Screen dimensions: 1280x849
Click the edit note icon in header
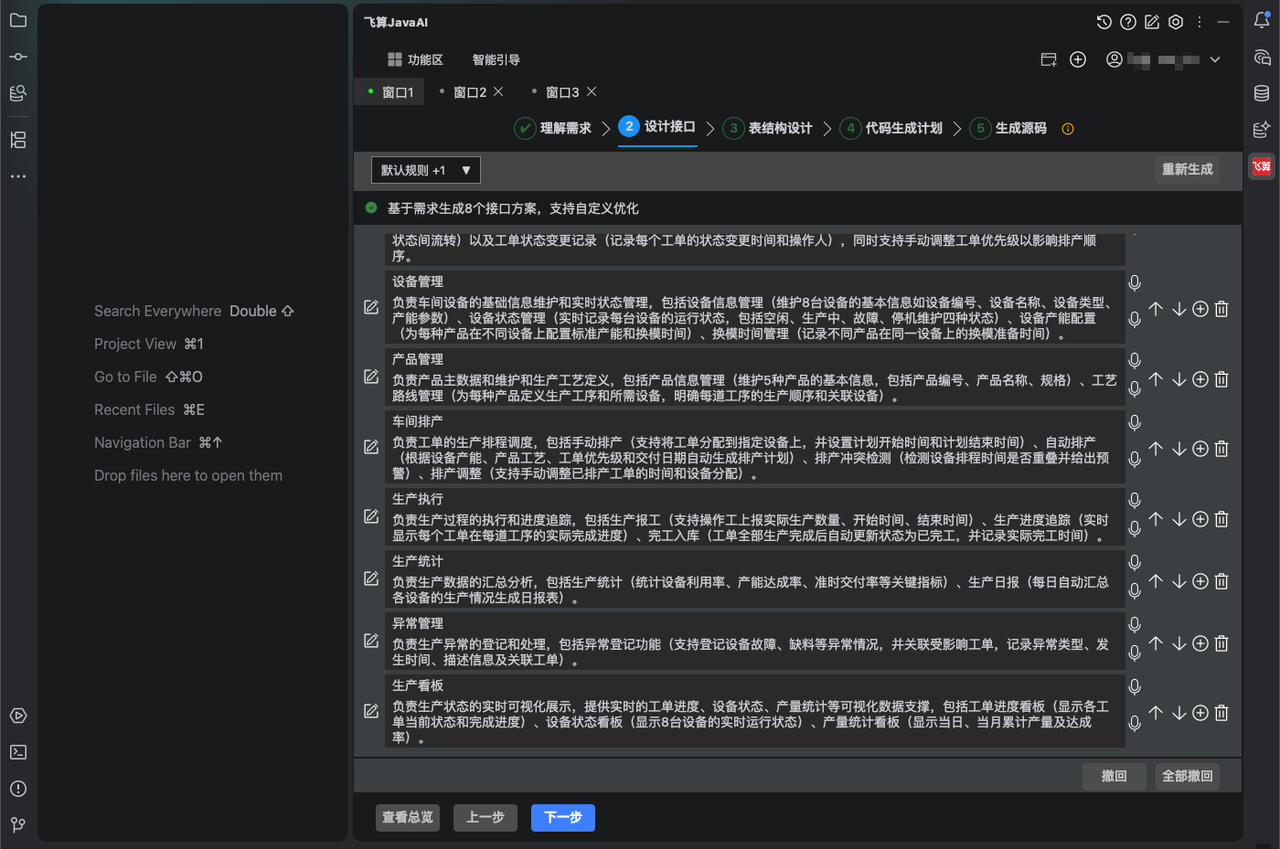pos(1152,22)
